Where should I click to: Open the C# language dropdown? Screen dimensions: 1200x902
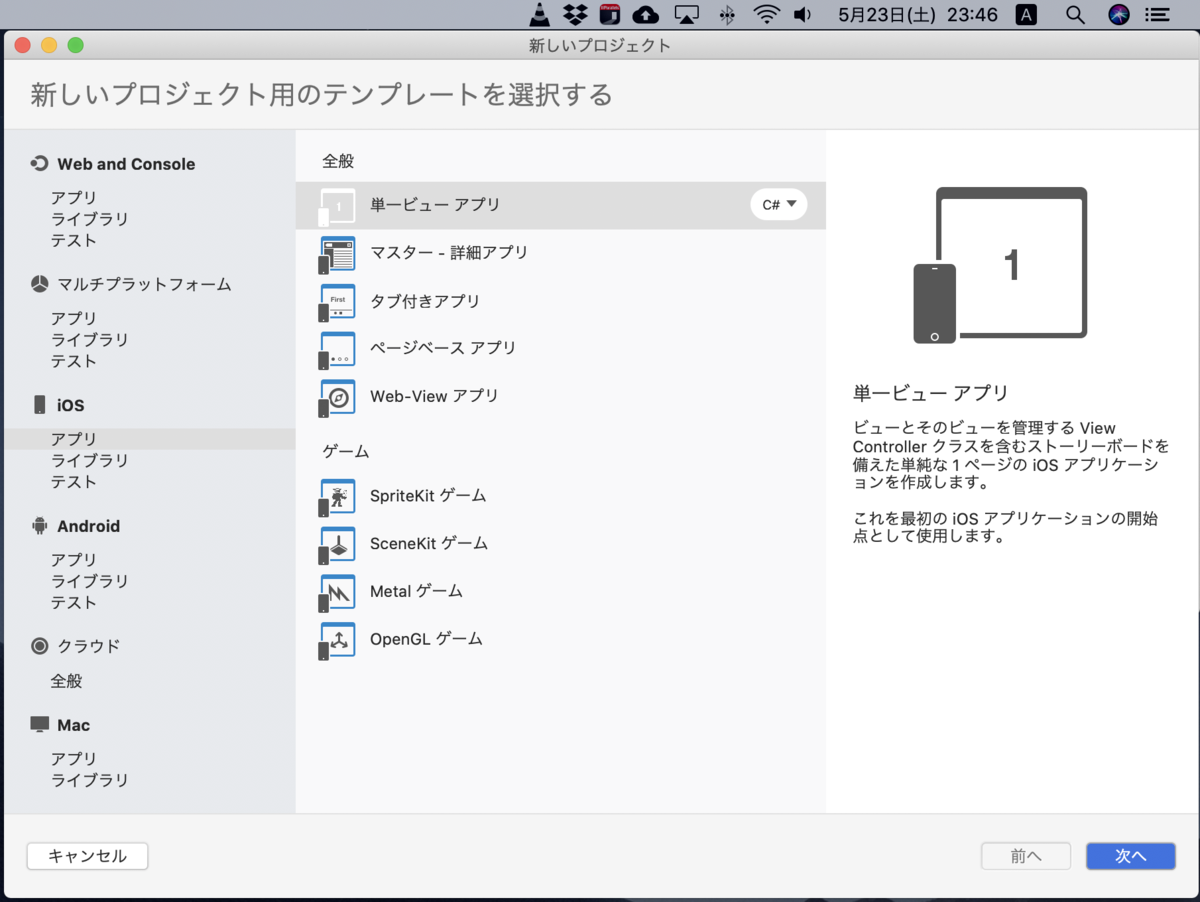click(778, 204)
